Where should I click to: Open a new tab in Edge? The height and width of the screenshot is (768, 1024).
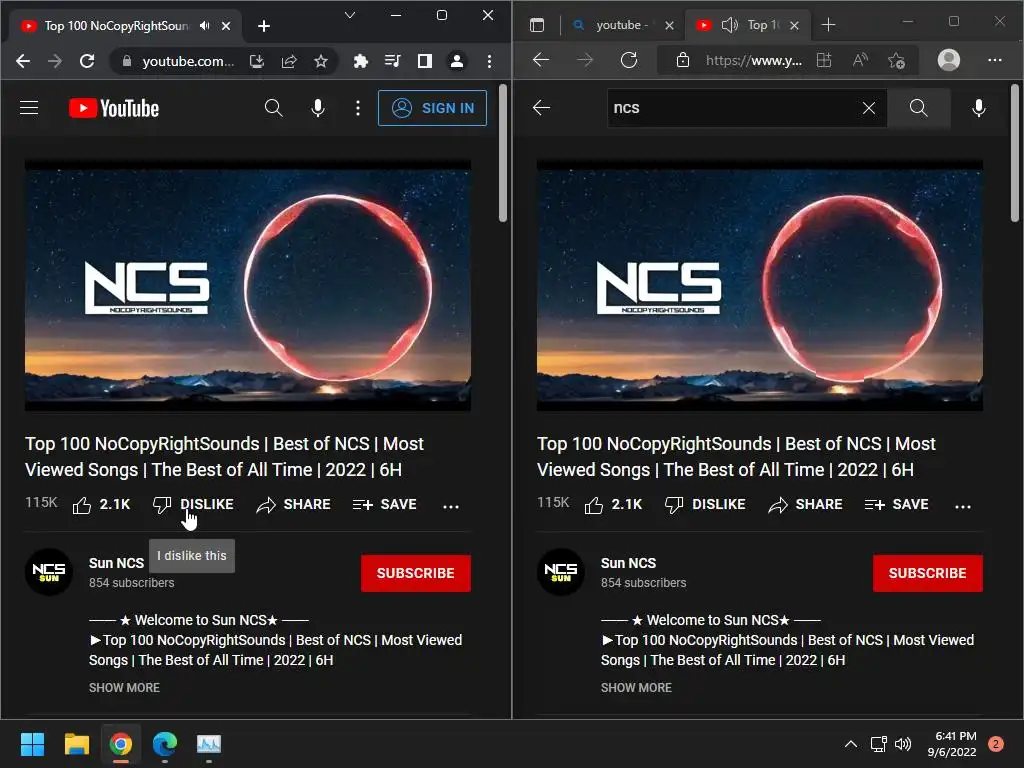coord(828,25)
